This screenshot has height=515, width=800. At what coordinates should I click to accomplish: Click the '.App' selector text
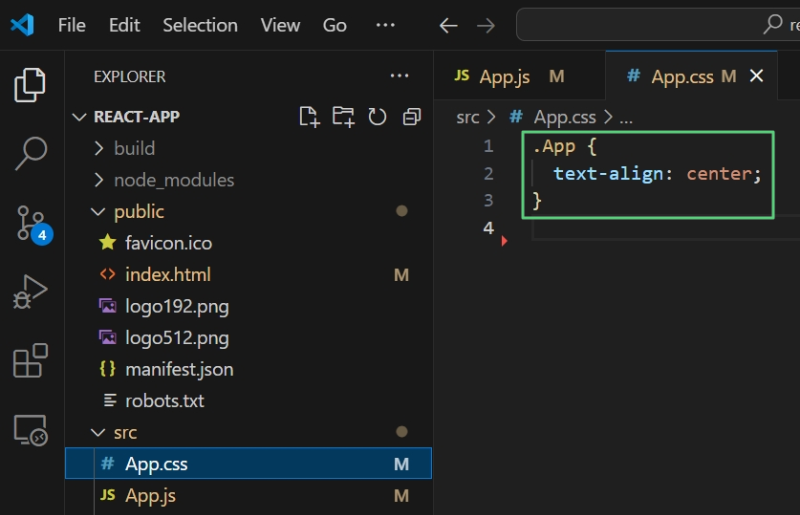(554, 146)
